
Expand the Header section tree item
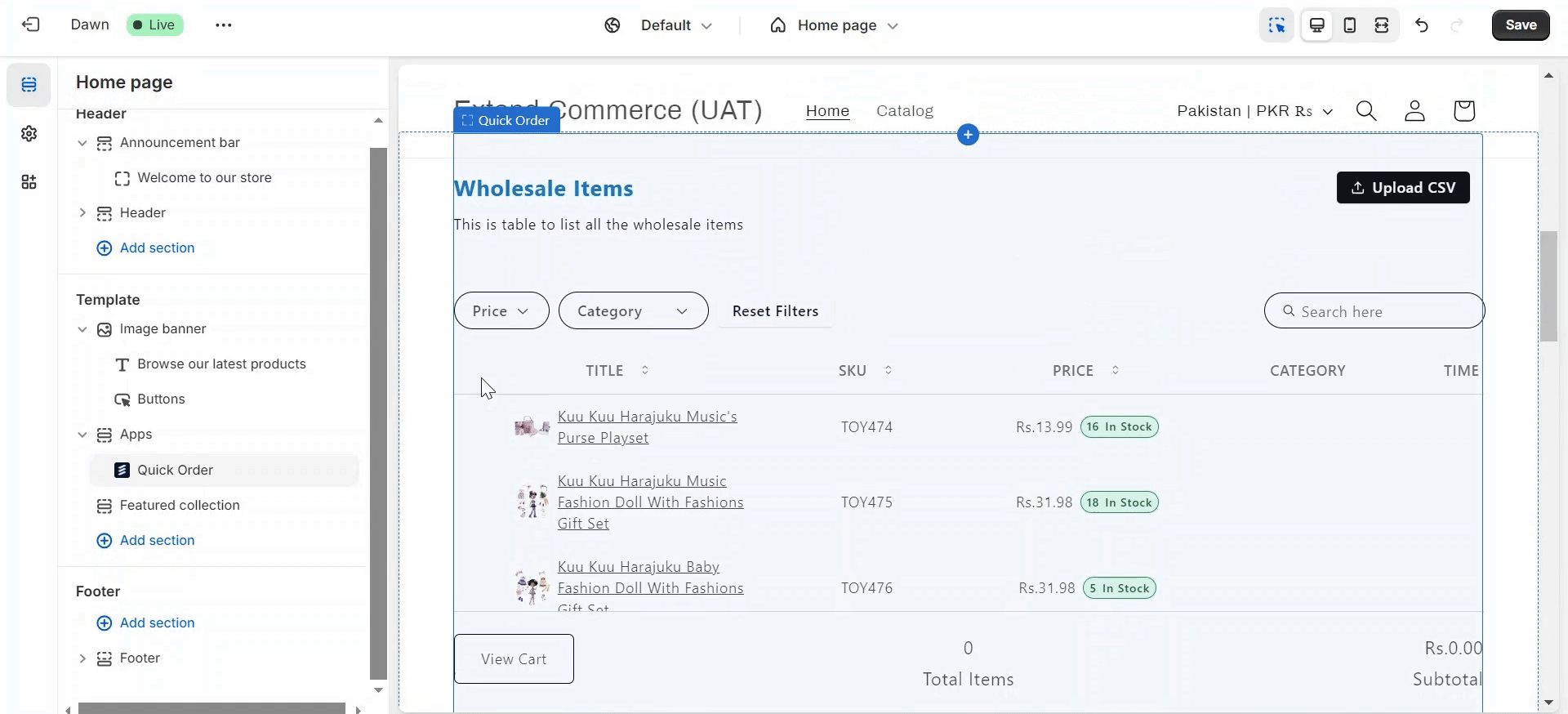click(x=82, y=212)
